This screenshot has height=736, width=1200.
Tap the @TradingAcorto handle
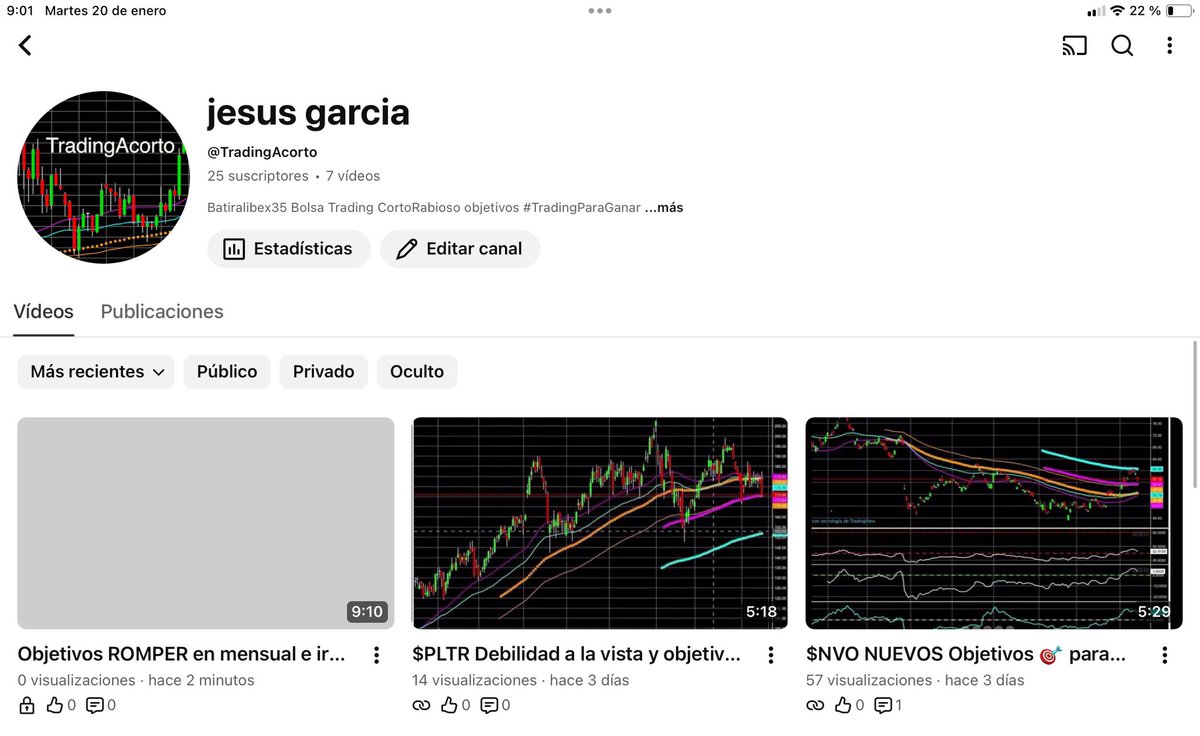click(262, 152)
